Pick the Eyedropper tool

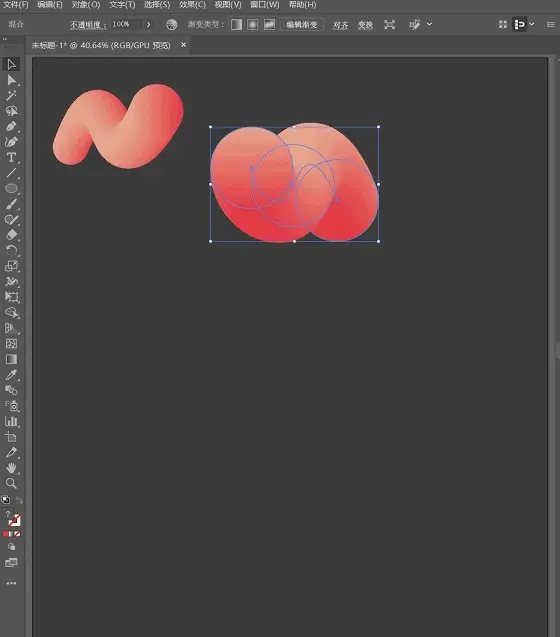pyautogui.click(x=11, y=375)
